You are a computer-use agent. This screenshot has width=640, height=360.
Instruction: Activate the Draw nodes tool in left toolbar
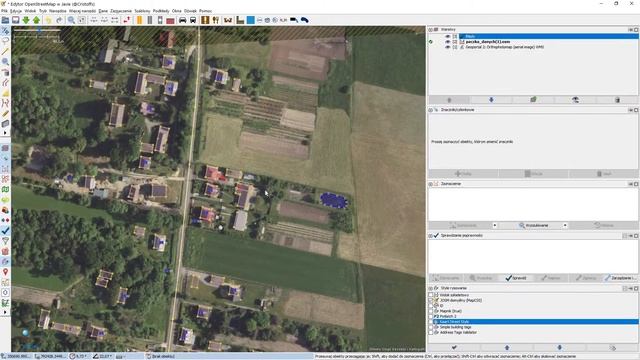(x=5, y=51)
